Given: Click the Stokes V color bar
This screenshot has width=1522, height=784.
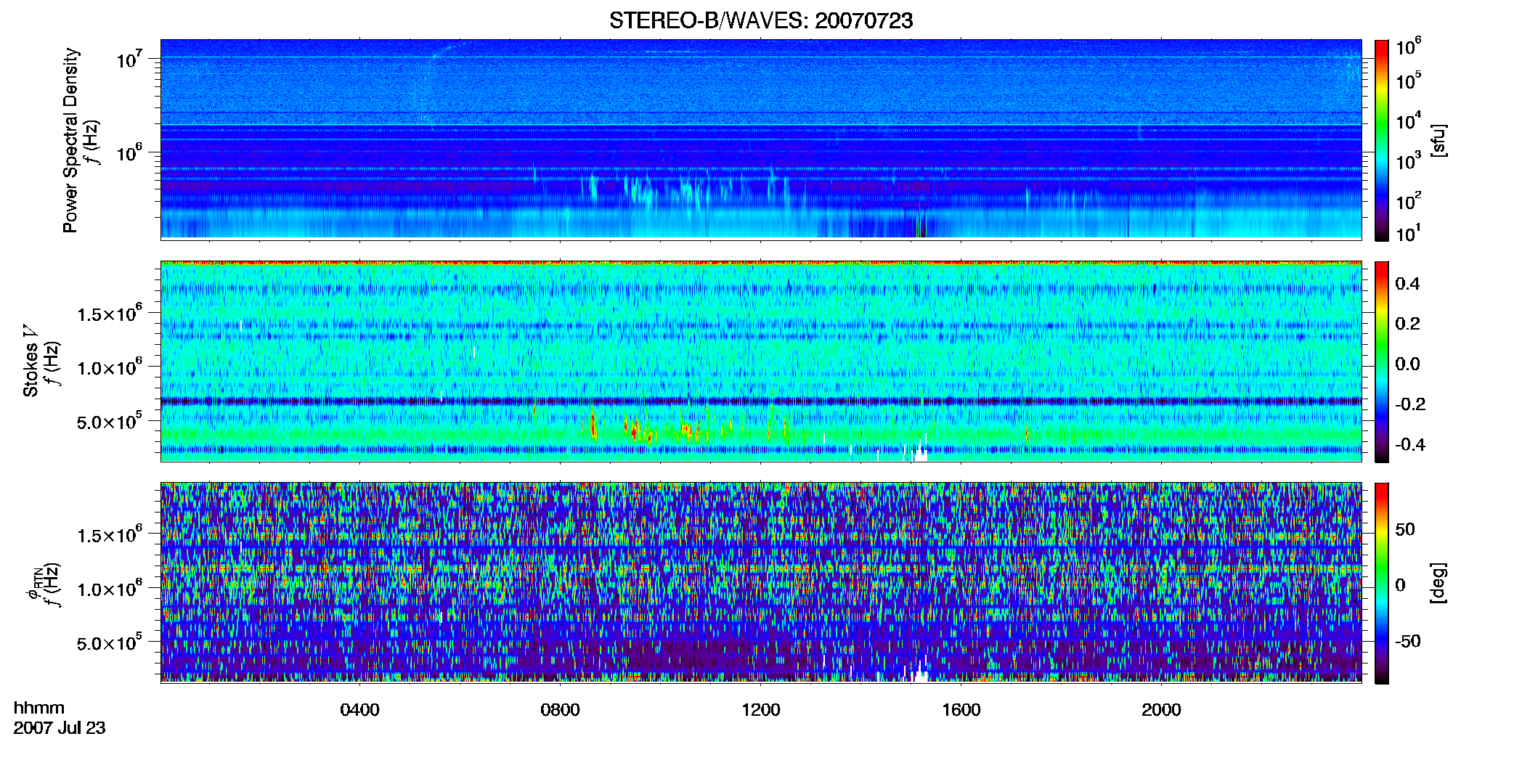Looking at the screenshot, I should click(1381, 362).
